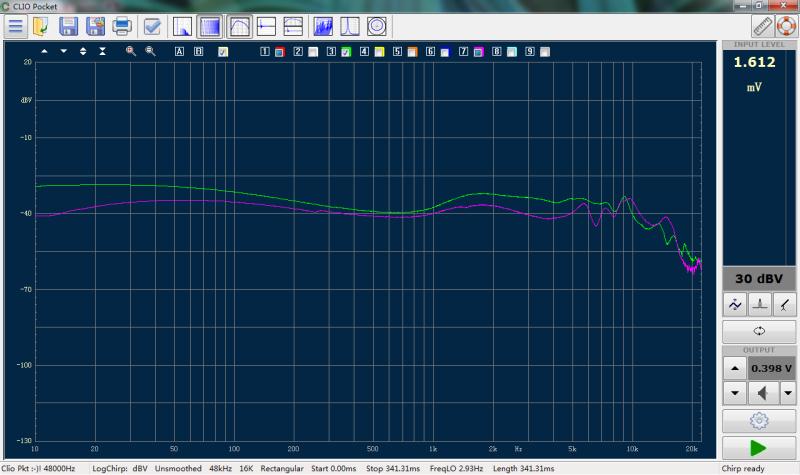
Task: Click 'Rectangular' window label in status bar
Action: click(282, 468)
